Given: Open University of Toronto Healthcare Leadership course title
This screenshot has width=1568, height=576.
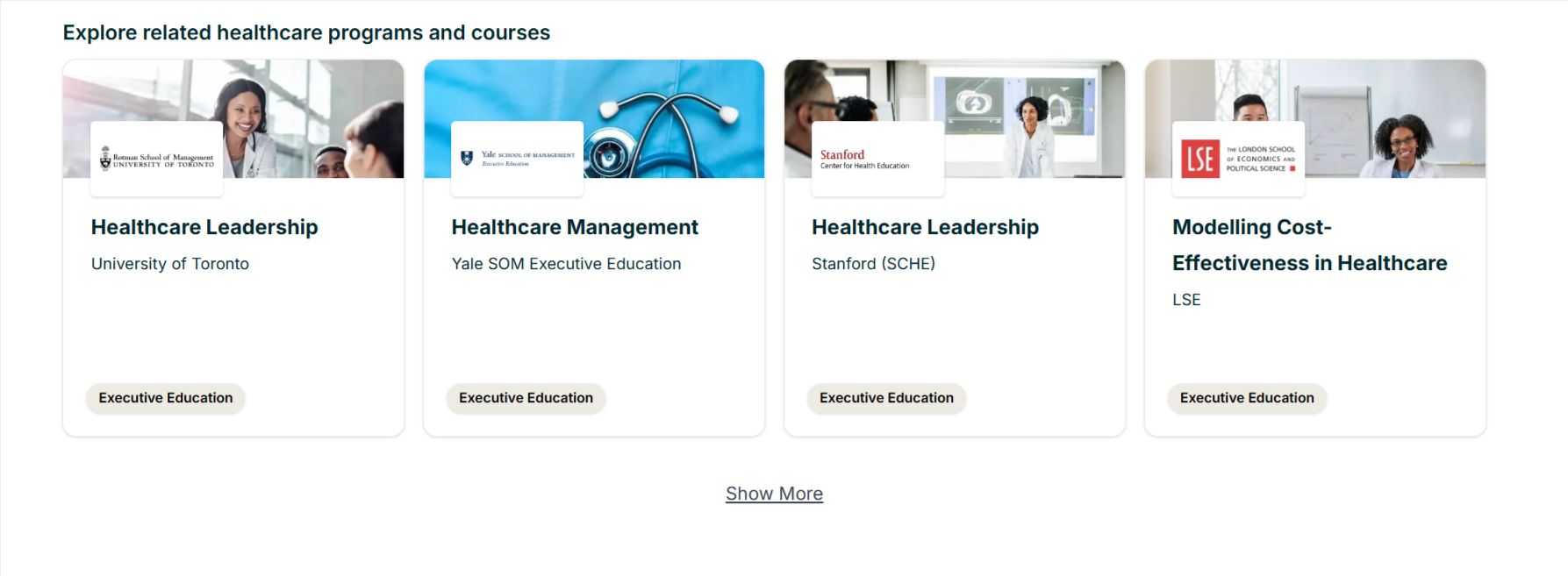Looking at the screenshot, I should click(x=204, y=227).
